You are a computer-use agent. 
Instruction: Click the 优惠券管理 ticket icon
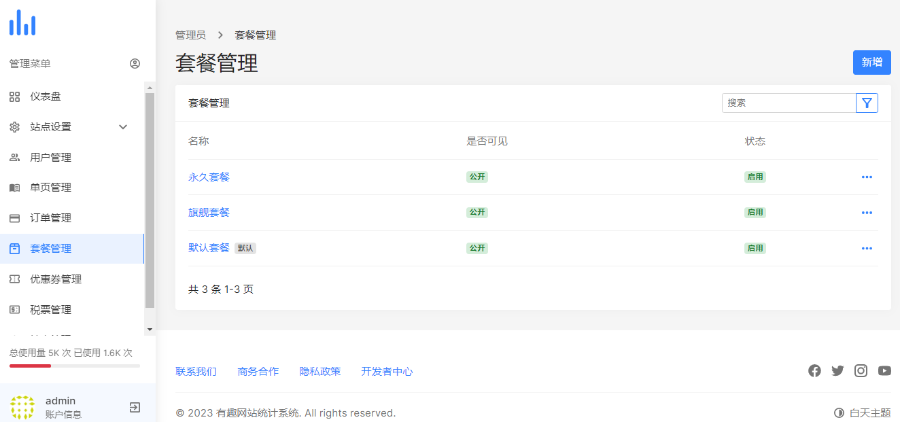pos(15,280)
